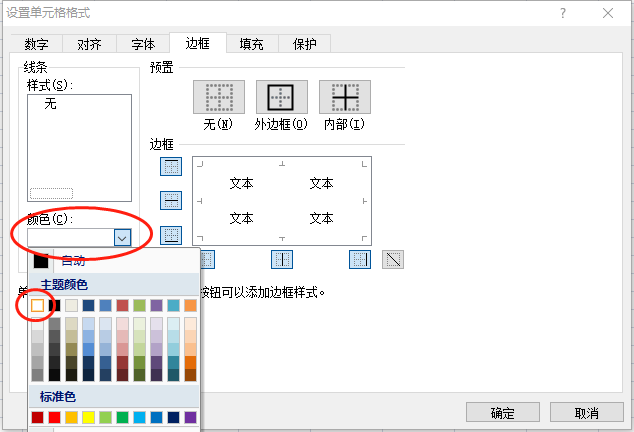Pick the darkest olive green shade swatch
This screenshot has height=432, width=634.
tap(139, 375)
